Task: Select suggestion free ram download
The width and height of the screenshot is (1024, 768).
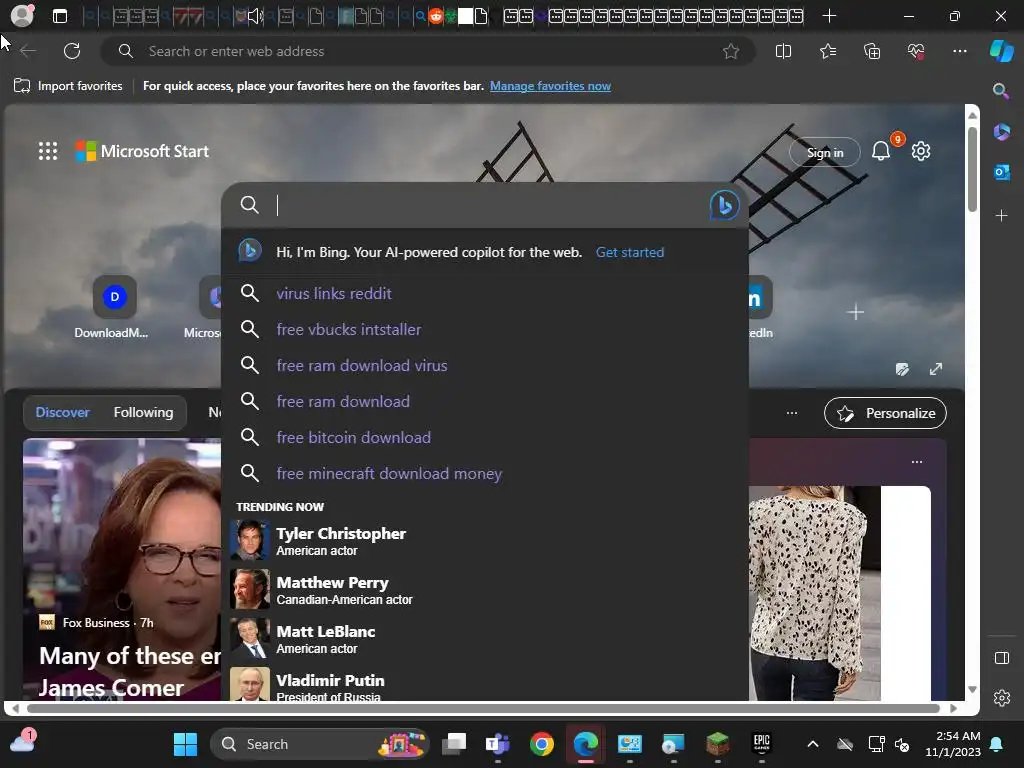Action: 485,401
